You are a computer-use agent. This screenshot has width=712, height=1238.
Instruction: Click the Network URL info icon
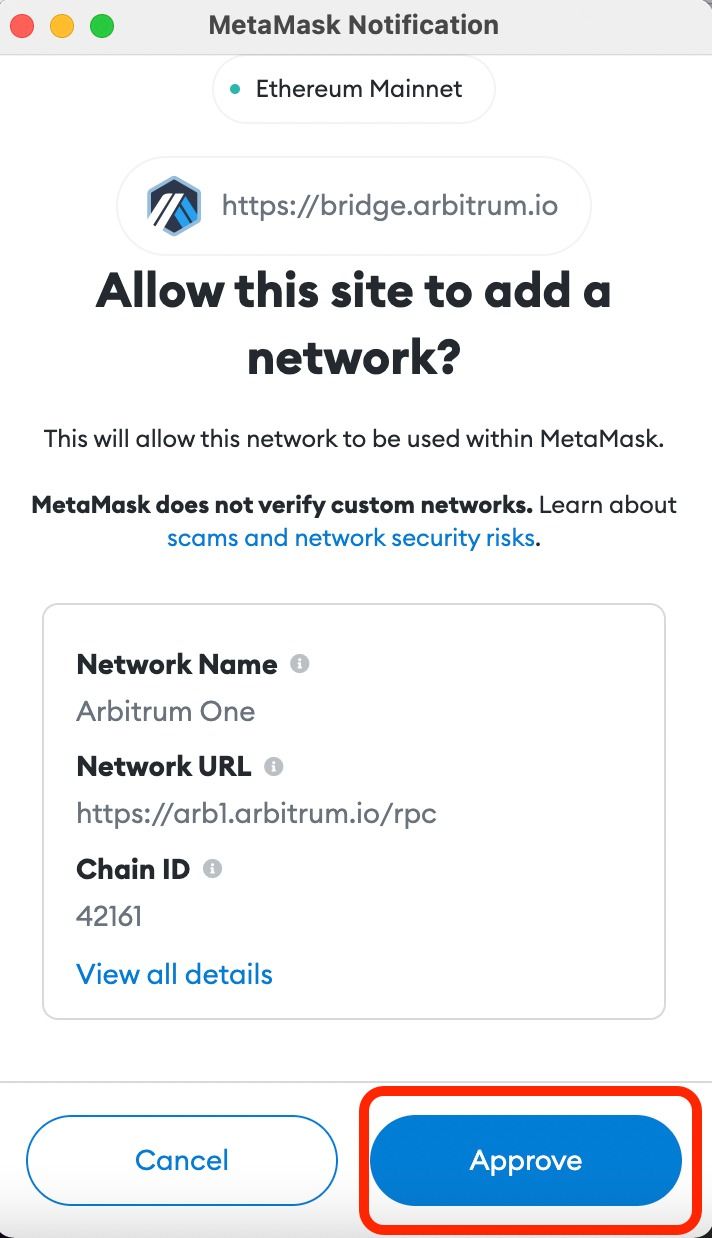(273, 767)
